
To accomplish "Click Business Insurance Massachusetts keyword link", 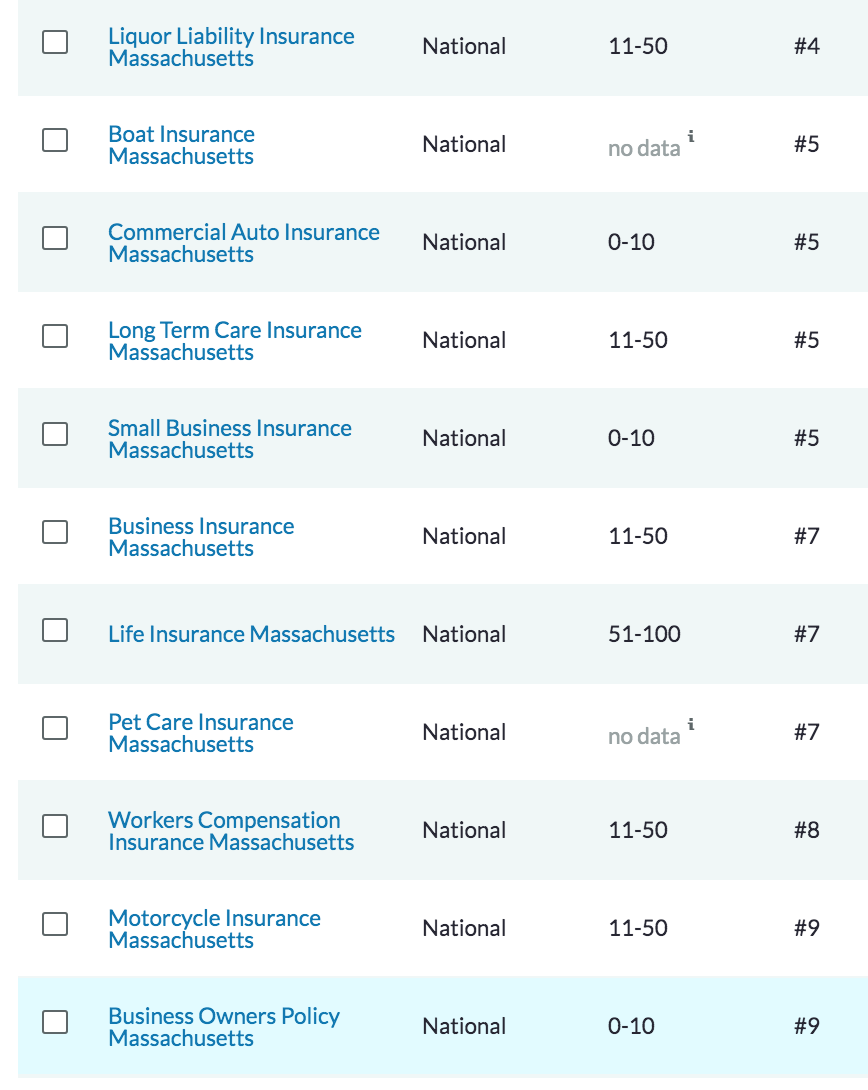I will (x=201, y=537).
